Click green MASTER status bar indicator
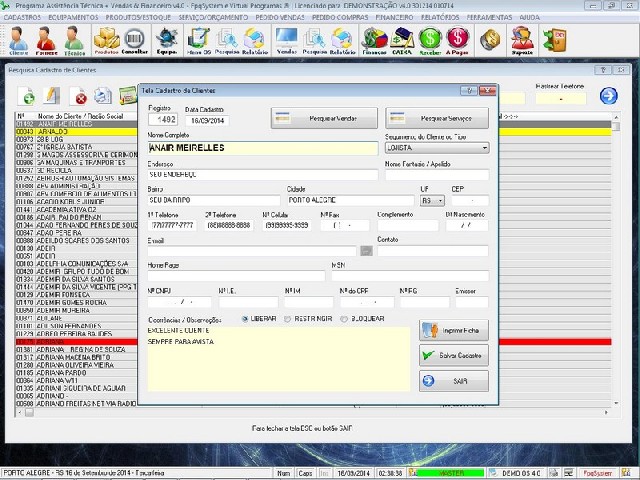 451,473
